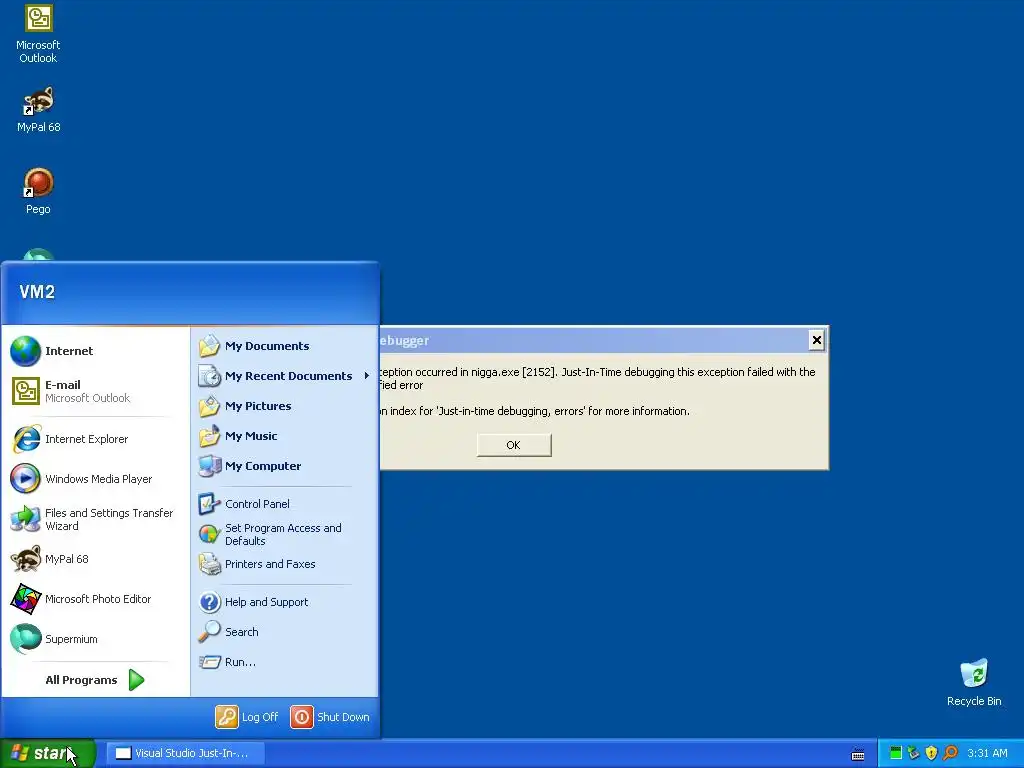Viewport: 1024px width, 768px height.
Task: Click the green monitor tray icon
Action: [896, 753]
